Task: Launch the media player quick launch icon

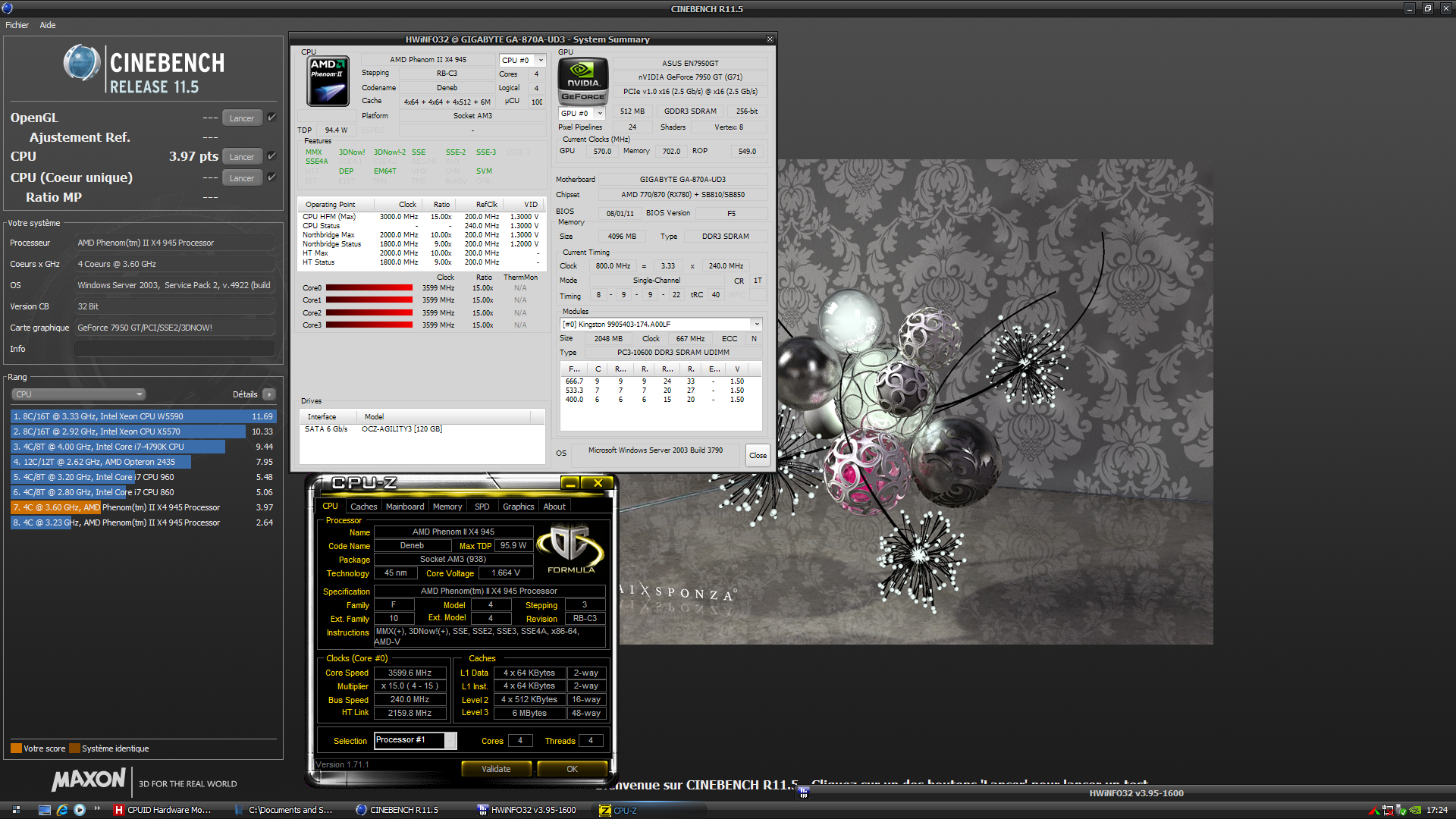Action: [x=80, y=810]
